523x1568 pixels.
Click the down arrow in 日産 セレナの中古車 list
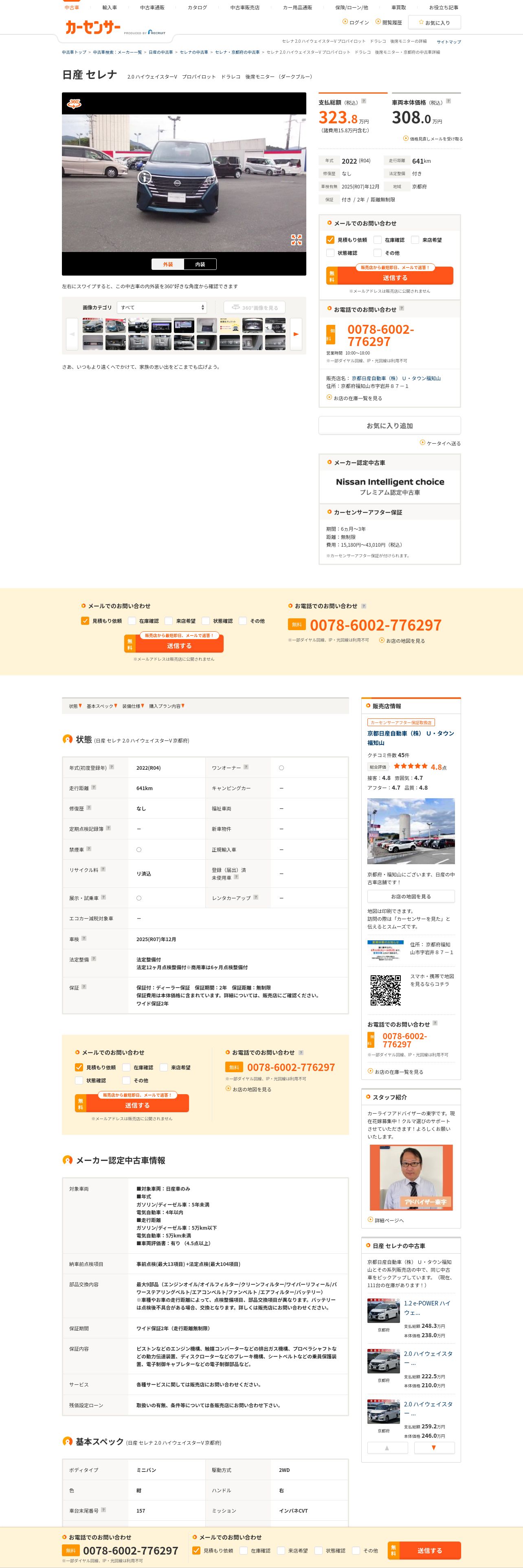pyautogui.click(x=433, y=1448)
